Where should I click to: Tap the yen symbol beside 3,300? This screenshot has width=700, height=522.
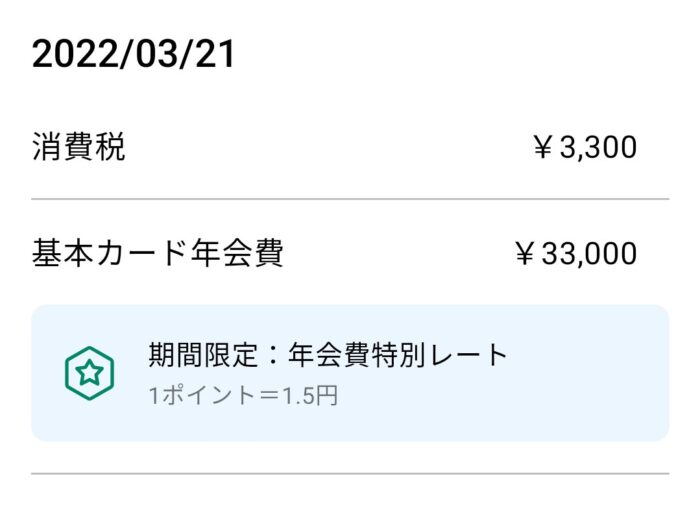pyautogui.click(x=543, y=147)
